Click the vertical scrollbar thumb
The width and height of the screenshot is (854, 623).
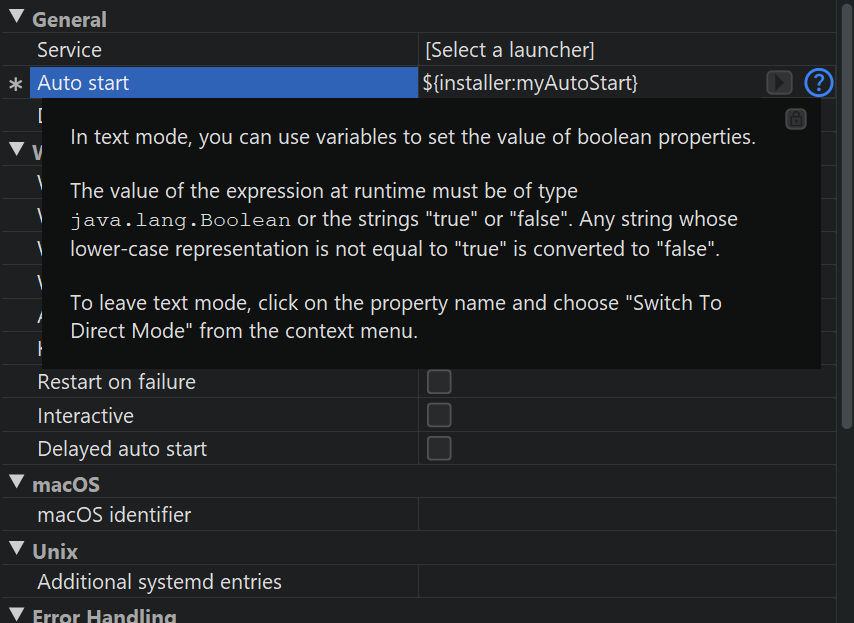click(x=846, y=220)
